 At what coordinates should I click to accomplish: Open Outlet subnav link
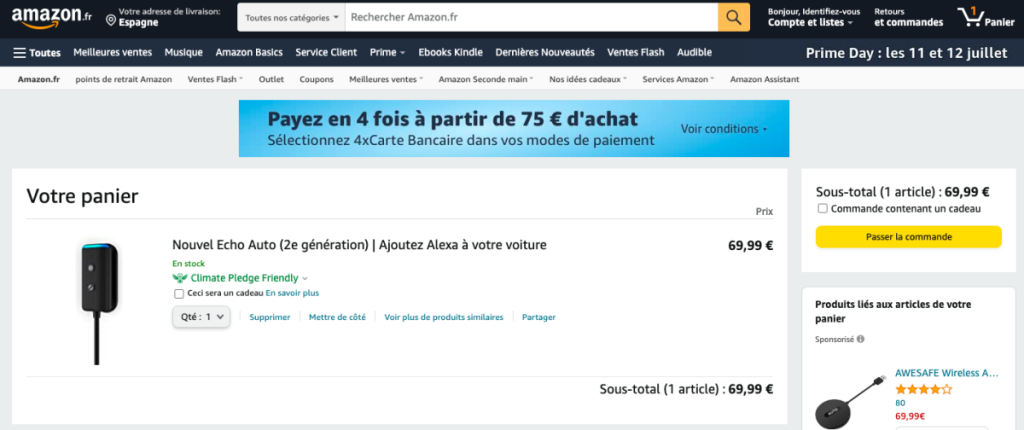pyautogui.click(x=271, y=79)
